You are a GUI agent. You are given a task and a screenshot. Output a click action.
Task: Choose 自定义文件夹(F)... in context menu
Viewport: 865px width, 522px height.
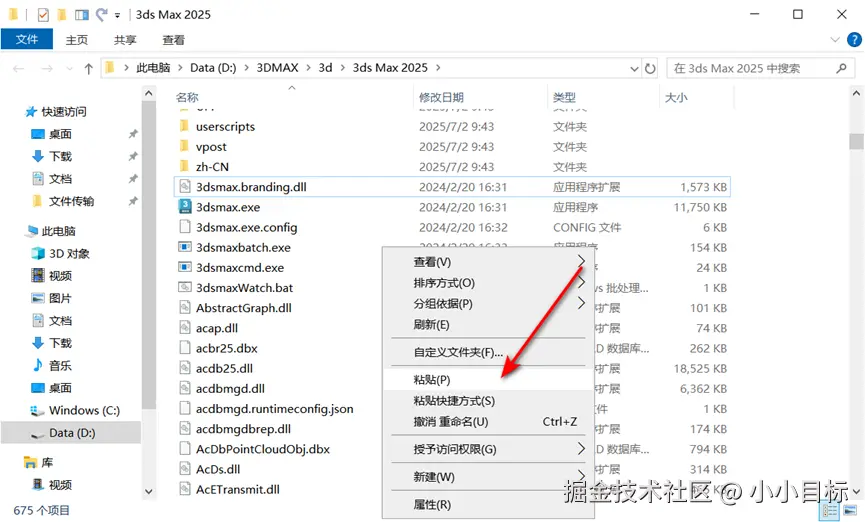(x=488, y=352)
